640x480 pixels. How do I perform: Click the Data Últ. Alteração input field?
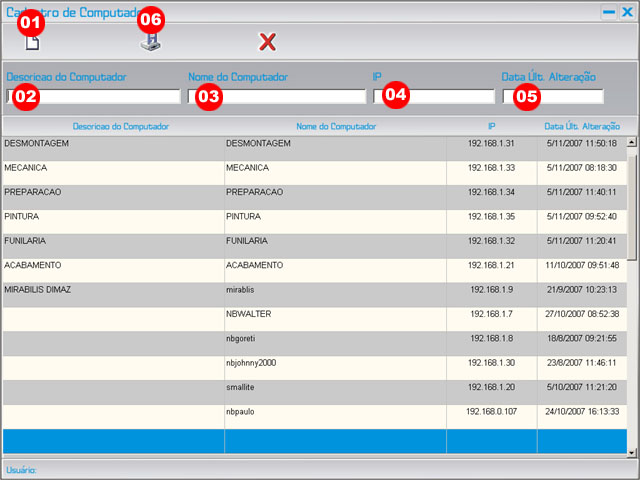click(570, 97)
